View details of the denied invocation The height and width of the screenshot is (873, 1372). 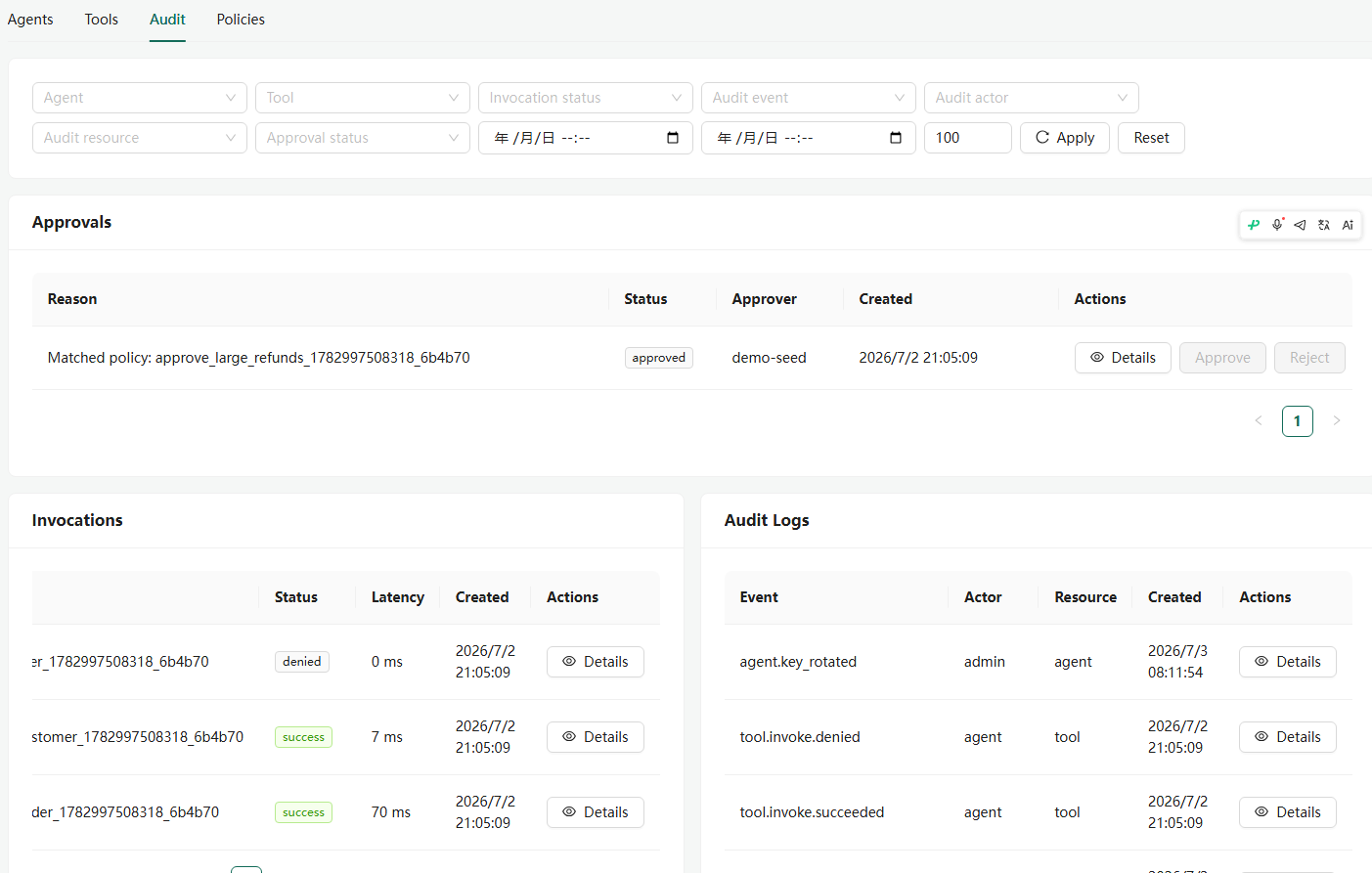[x=595, y=662]
